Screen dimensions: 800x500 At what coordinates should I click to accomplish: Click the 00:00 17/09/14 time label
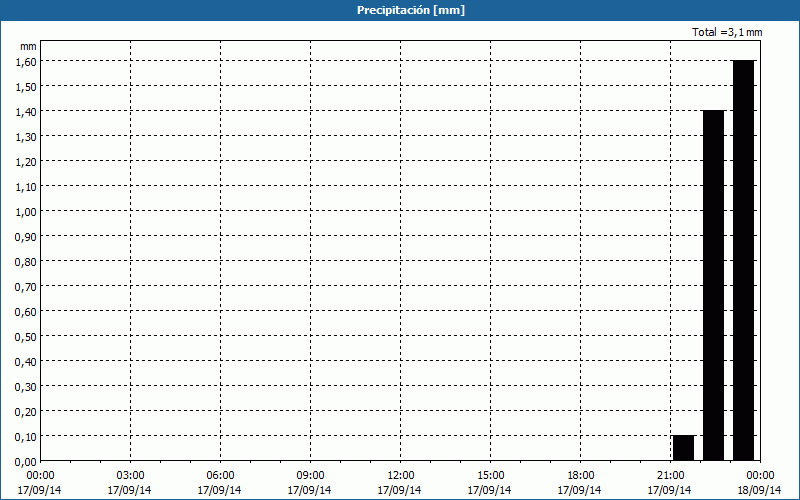pos(40,483)
